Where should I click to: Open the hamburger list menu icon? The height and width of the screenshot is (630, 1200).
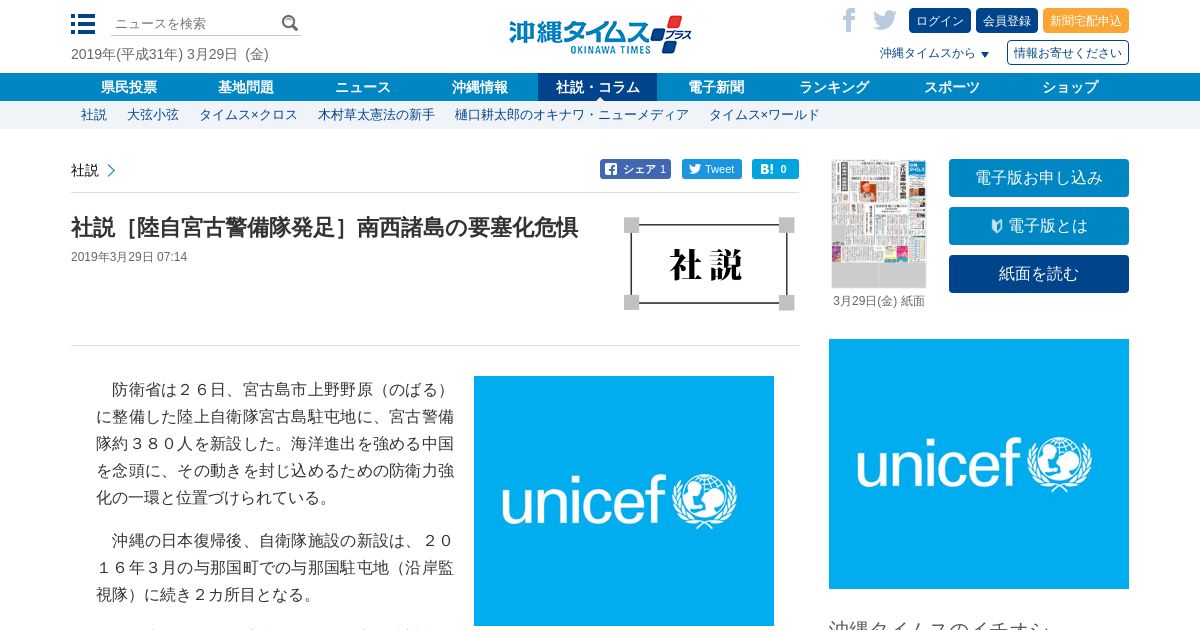pos(83,24)
